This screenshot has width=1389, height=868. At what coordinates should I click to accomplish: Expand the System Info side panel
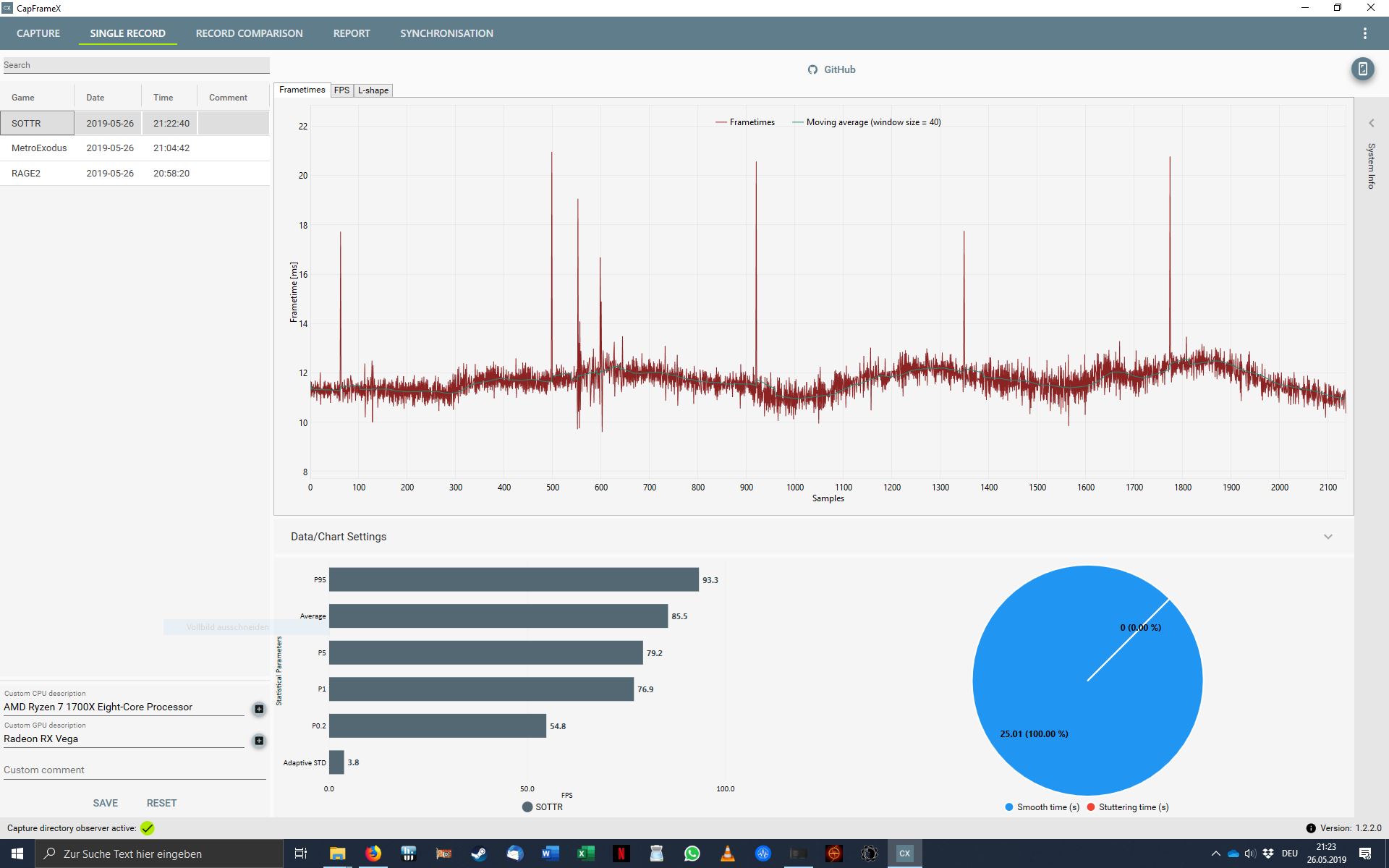click(x=1371, y=123)
